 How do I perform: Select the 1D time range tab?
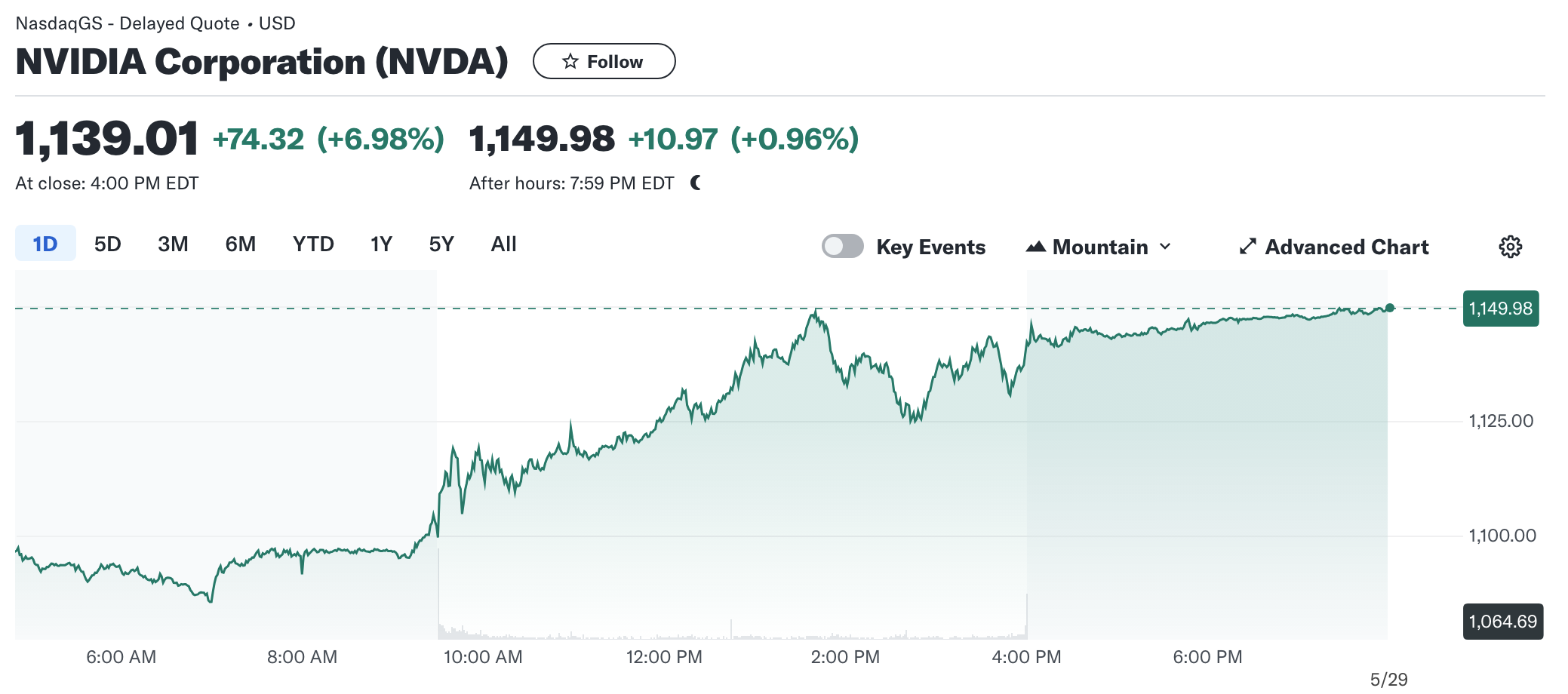pos(45,244)
